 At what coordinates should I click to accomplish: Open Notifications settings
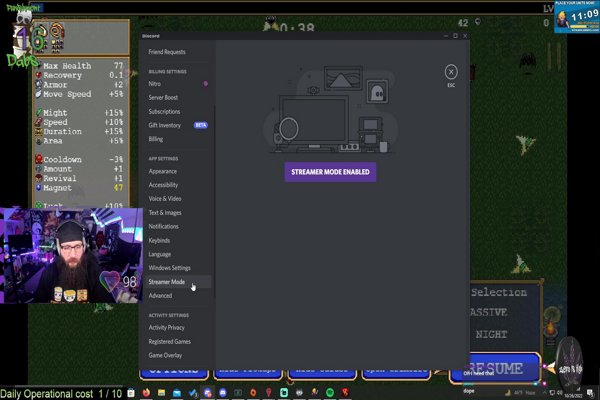(x=163, y=226)
